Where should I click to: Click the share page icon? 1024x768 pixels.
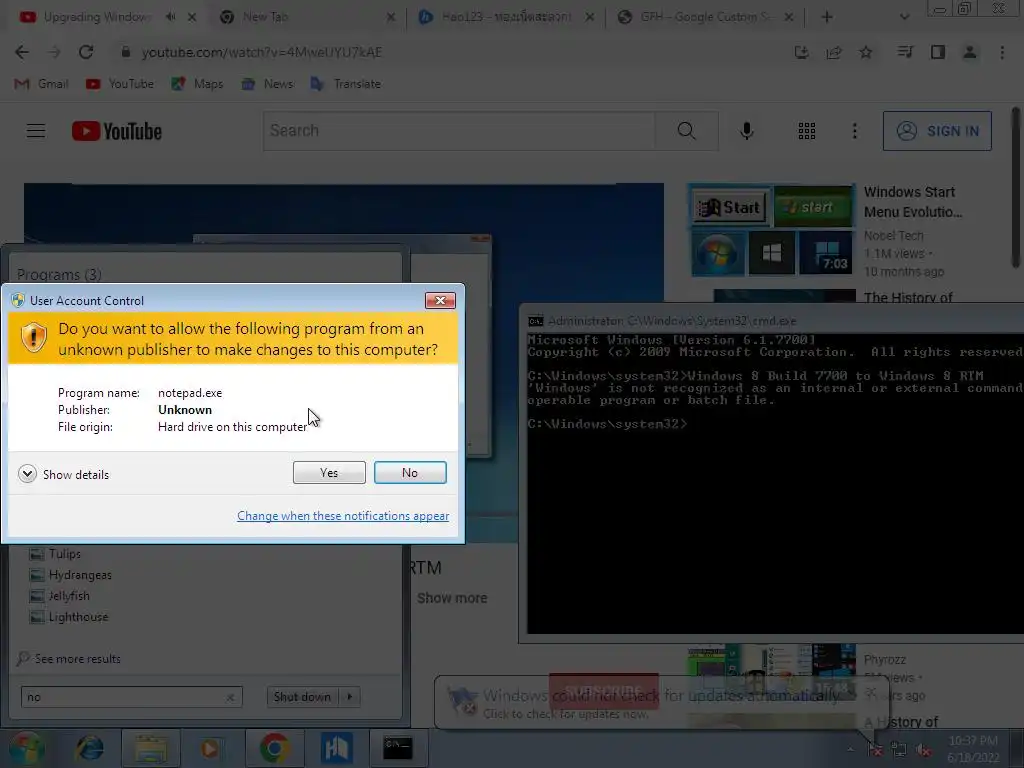(x=834, y=52)
